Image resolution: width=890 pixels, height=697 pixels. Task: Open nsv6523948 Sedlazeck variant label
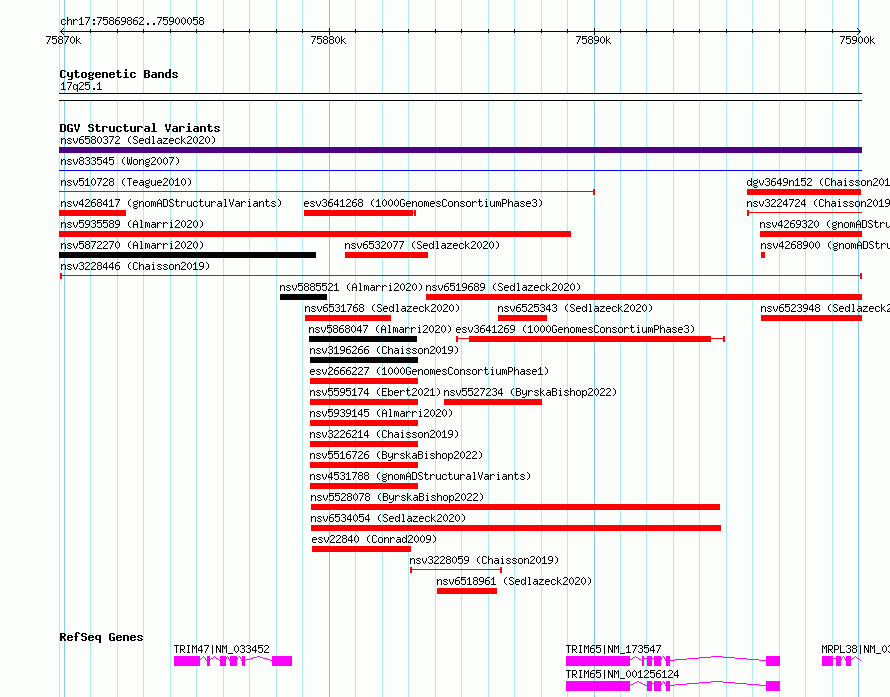825,308
